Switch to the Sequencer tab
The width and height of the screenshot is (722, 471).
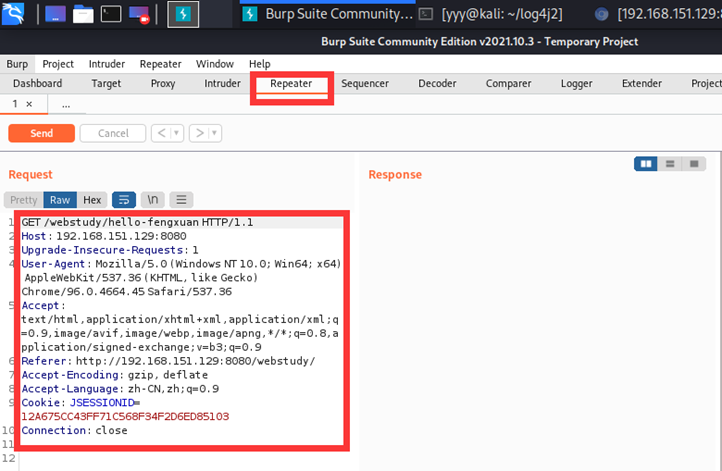365,83
